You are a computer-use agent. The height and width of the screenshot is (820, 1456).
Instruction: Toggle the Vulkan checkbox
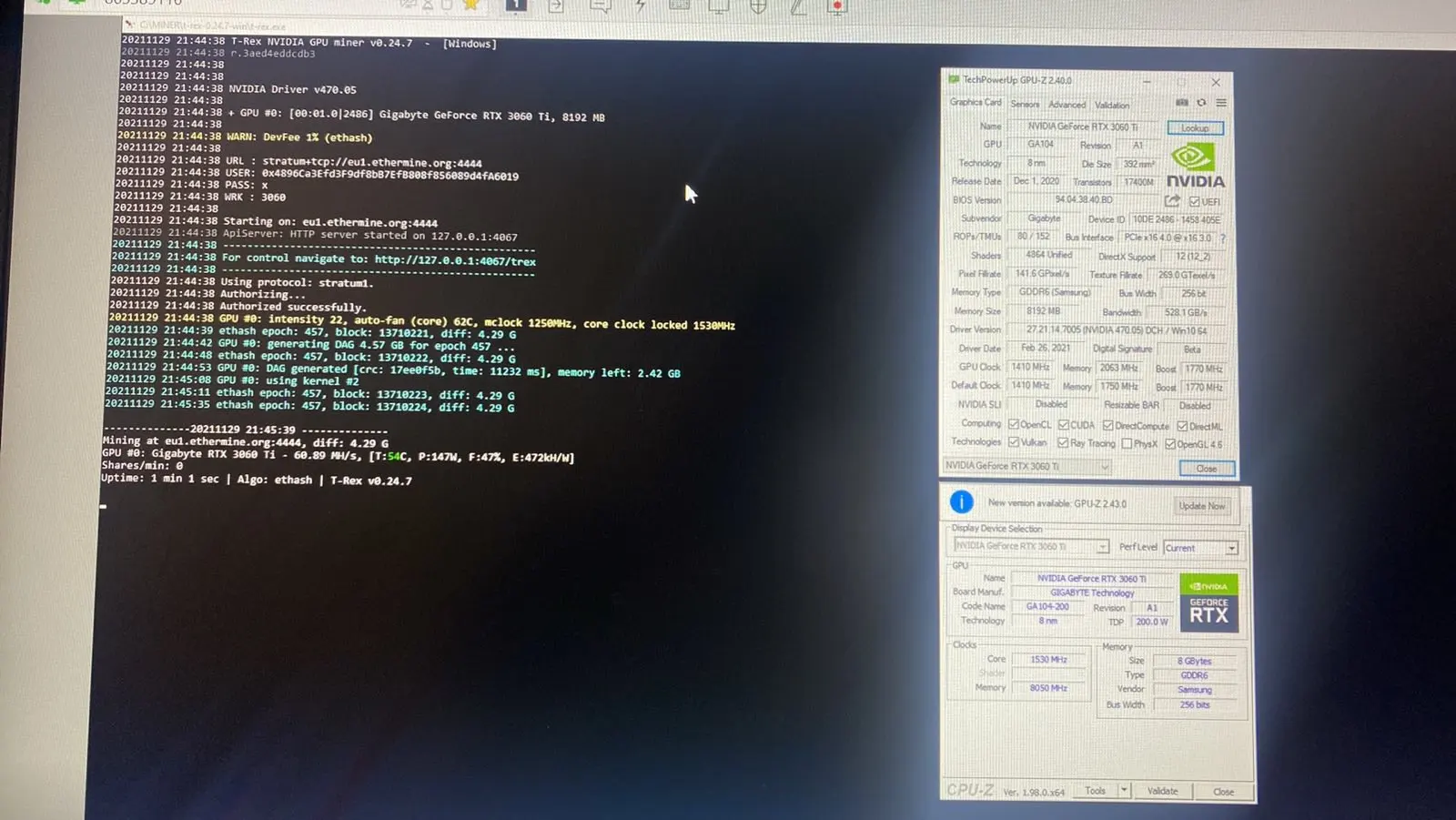point(1014,442)
